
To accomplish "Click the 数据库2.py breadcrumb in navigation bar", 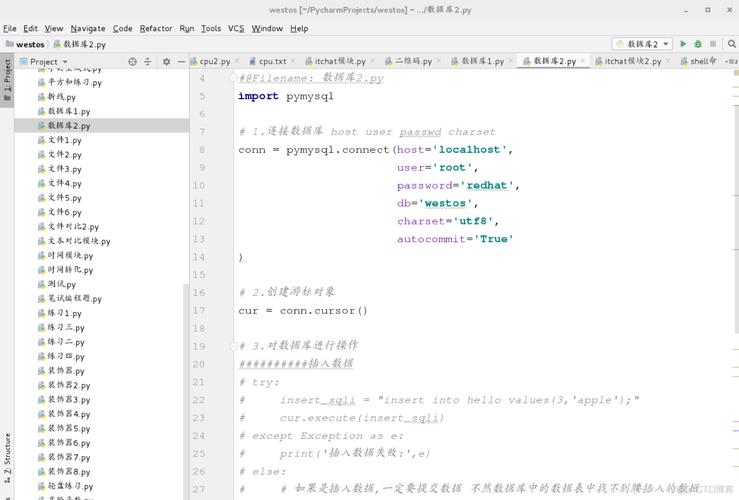I will pos(80,44).
